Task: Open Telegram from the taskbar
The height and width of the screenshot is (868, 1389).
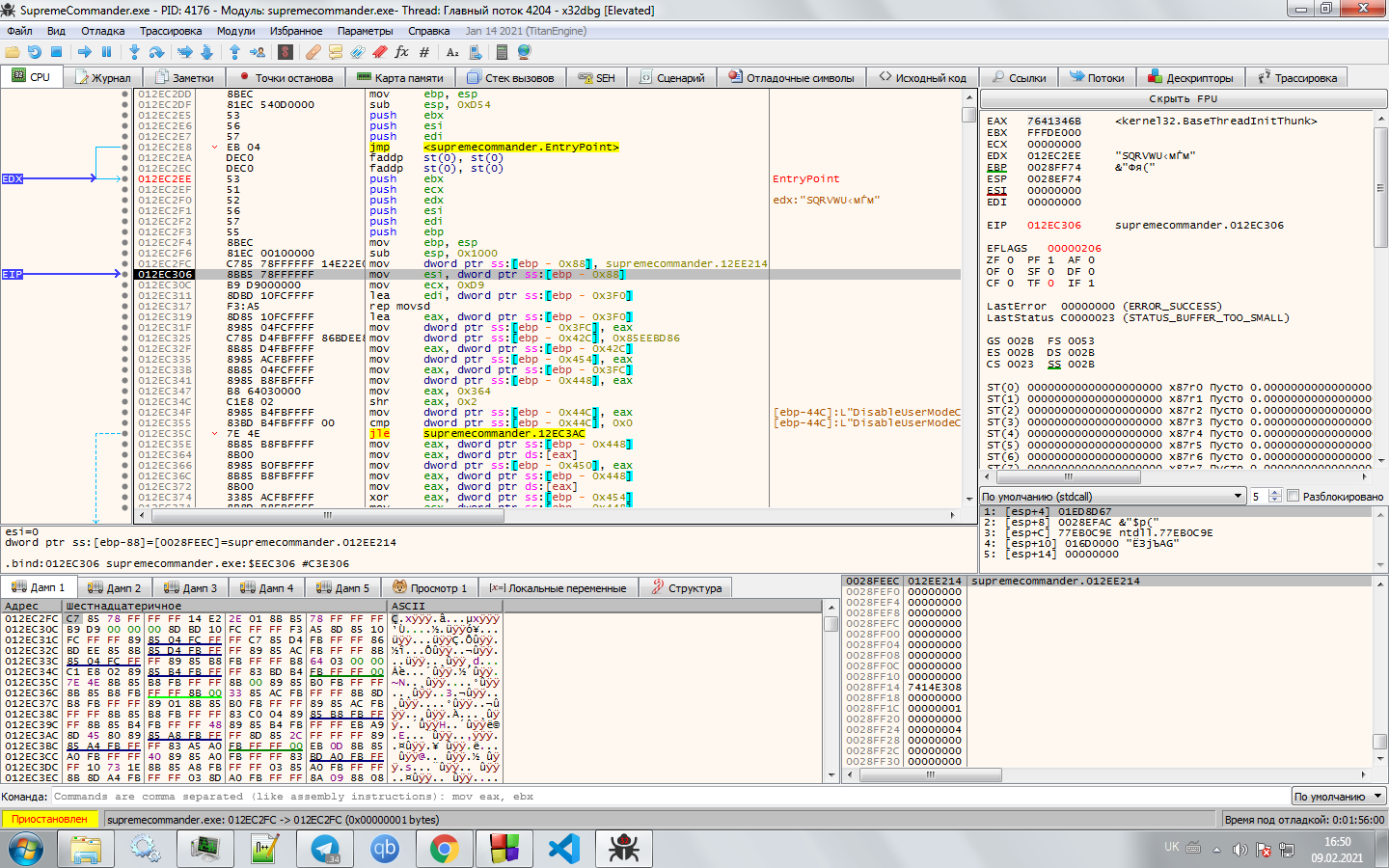Action: tap(325, 849)
